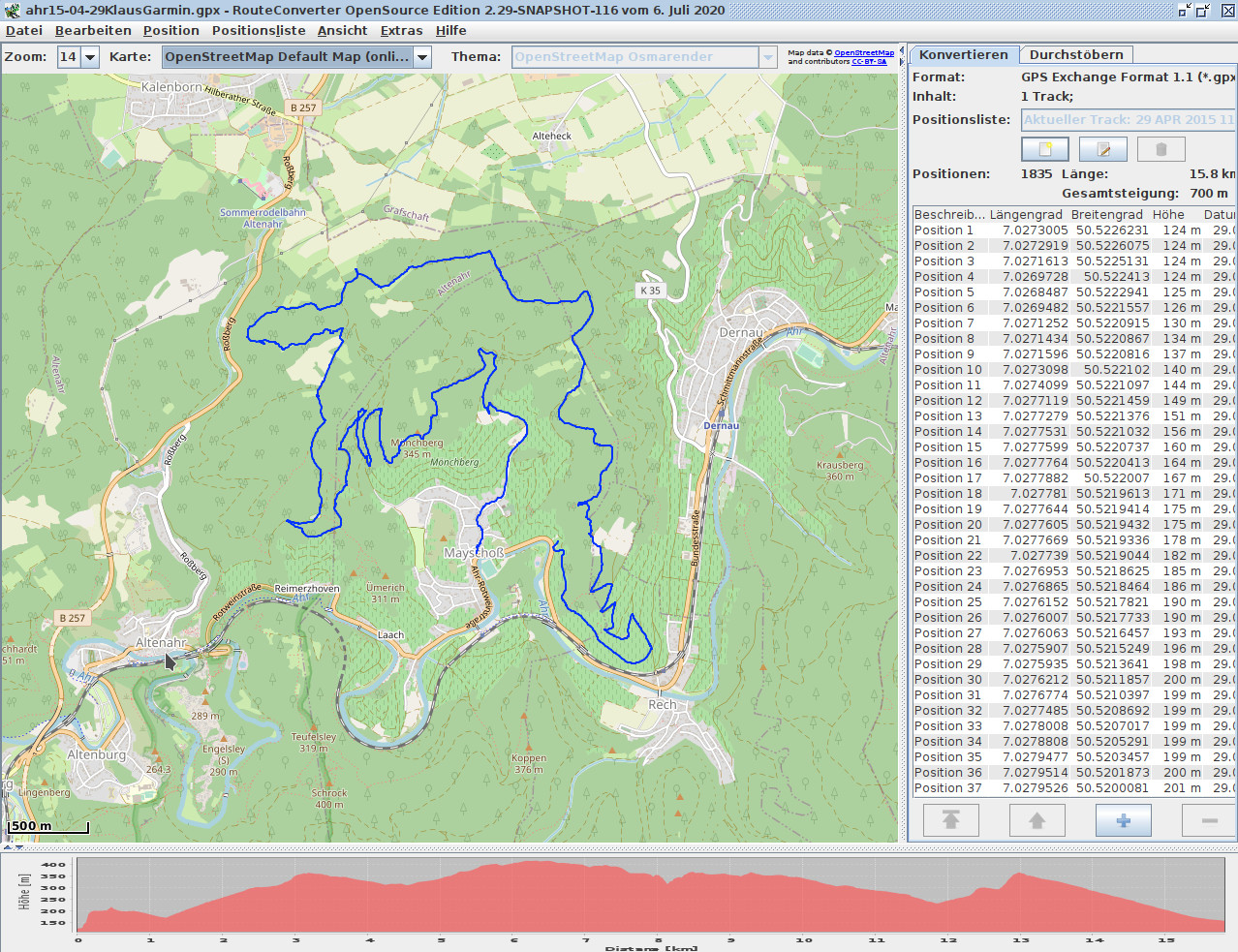
Task: Select the Position 5 row
Action: [x=1074, y=292]
